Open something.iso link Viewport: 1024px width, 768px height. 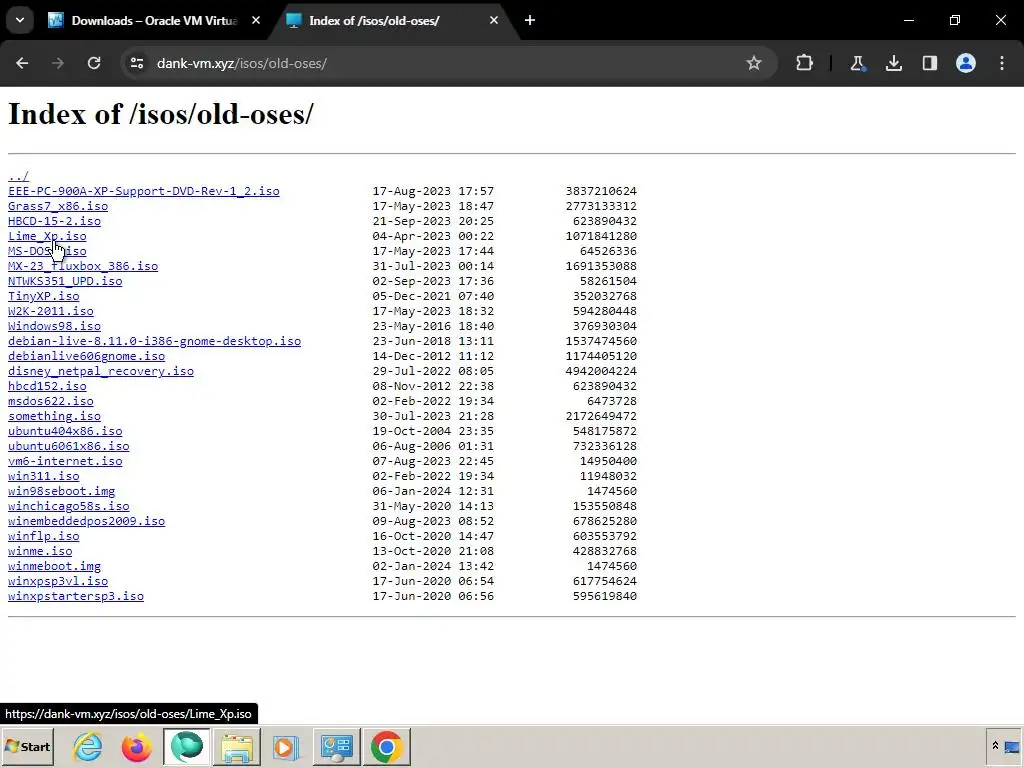54,417
